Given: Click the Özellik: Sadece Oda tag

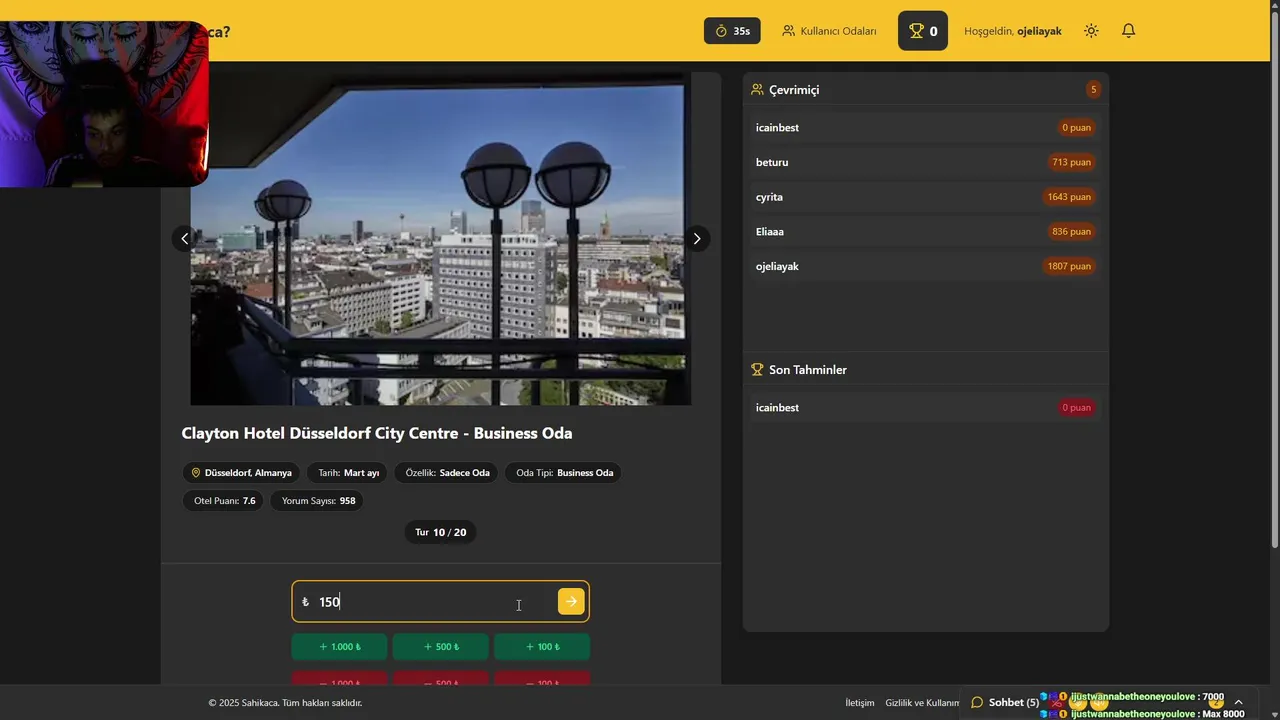Looking at the screenshot, I should coord(447,473).
